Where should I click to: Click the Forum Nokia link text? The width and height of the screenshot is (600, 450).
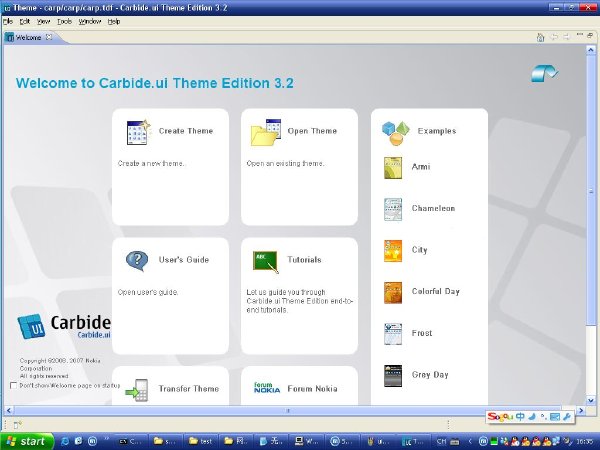click(312, 389)
